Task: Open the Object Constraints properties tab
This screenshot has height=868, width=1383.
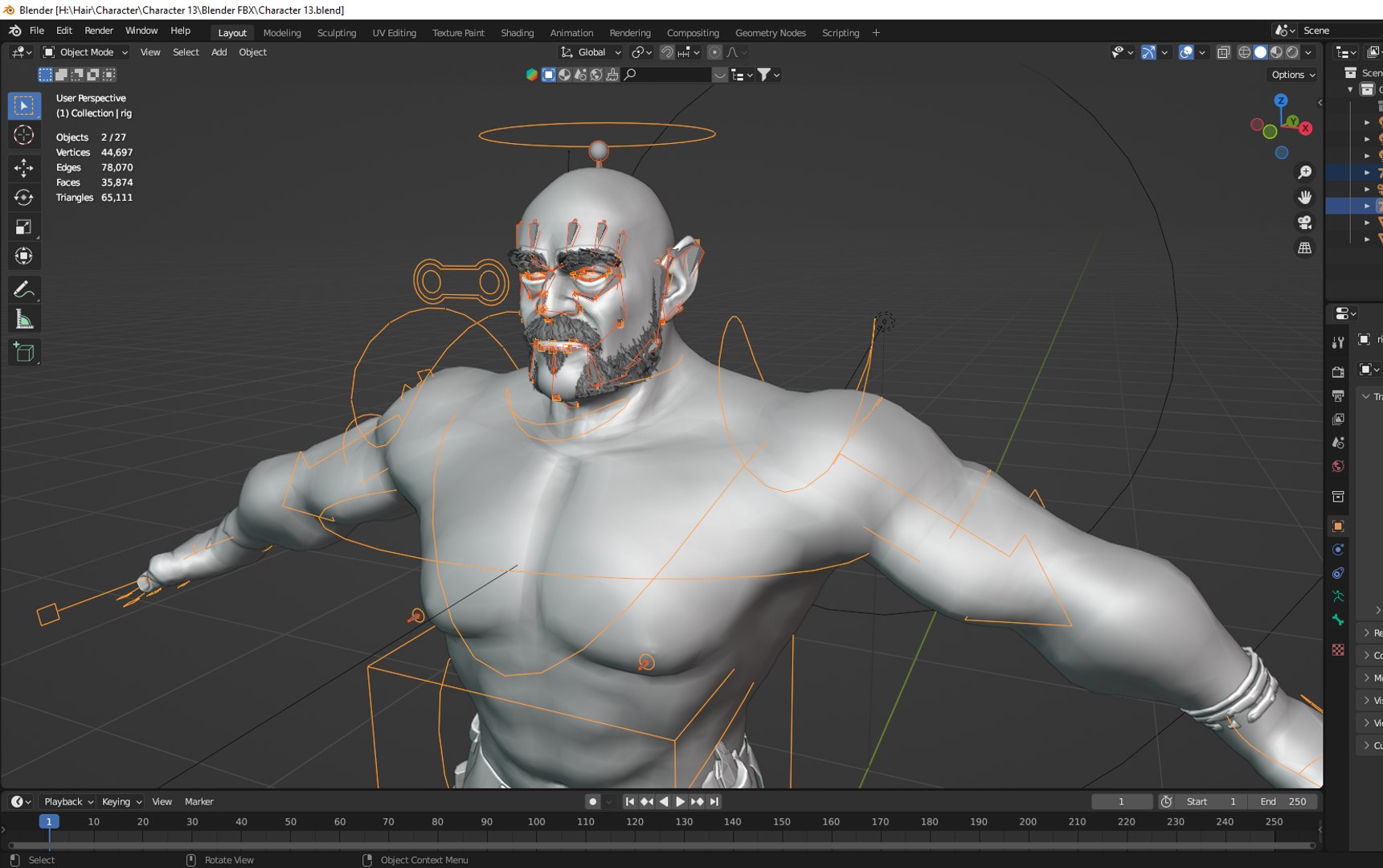Action: (1338, 573)
